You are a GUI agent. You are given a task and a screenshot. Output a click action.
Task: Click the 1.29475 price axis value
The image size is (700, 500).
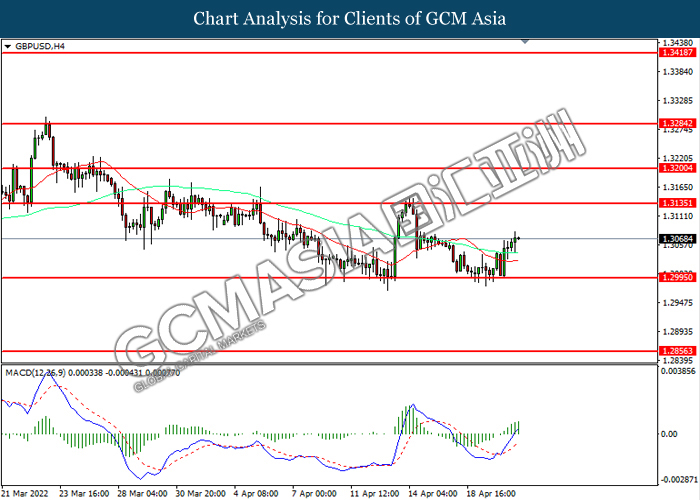[678, 303]
